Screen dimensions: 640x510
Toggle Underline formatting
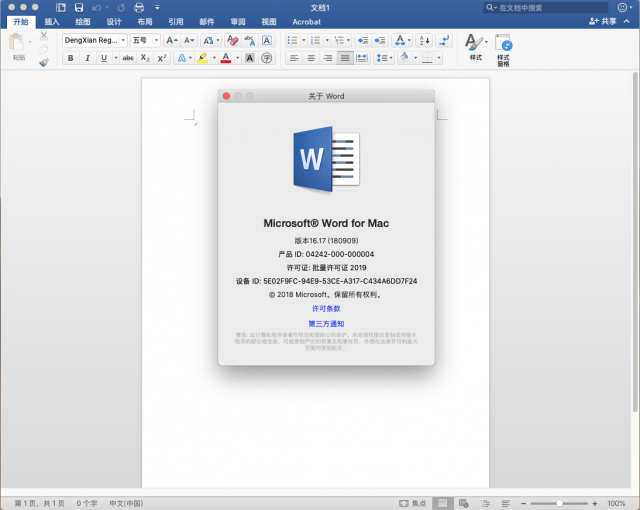click(x=104, y=58)
